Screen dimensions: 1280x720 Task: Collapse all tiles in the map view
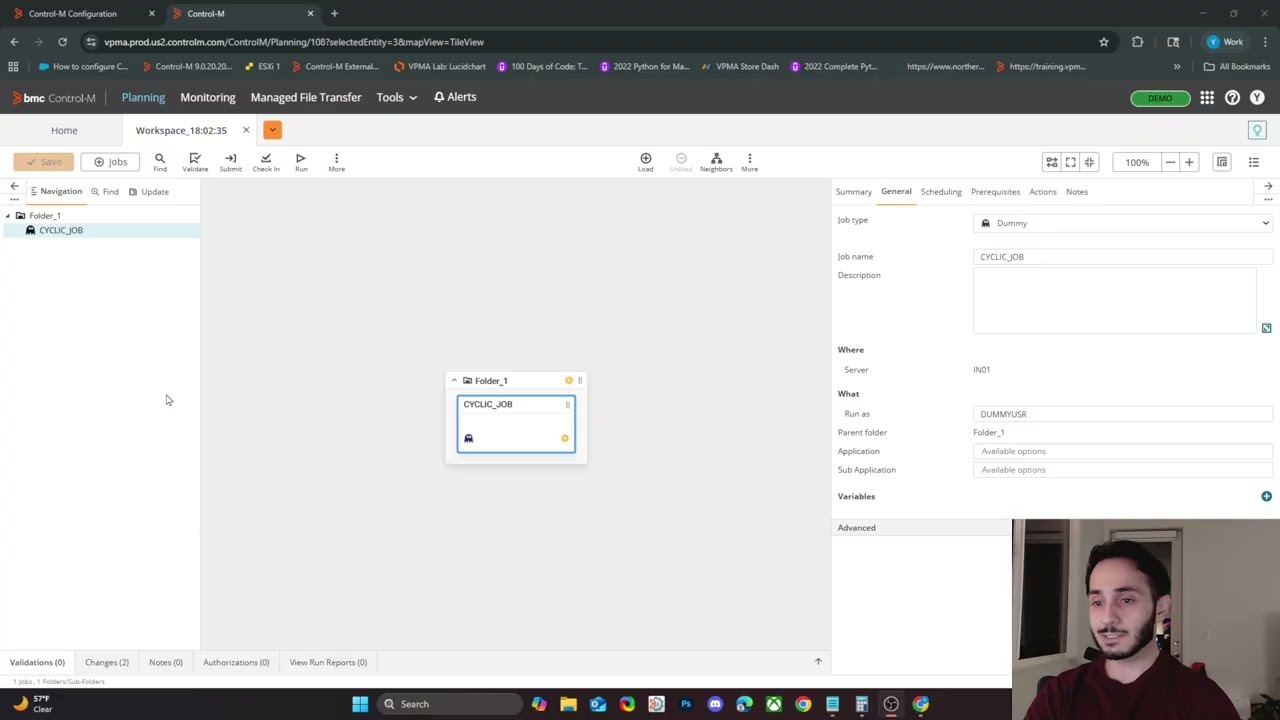(x=1090, y=162)
